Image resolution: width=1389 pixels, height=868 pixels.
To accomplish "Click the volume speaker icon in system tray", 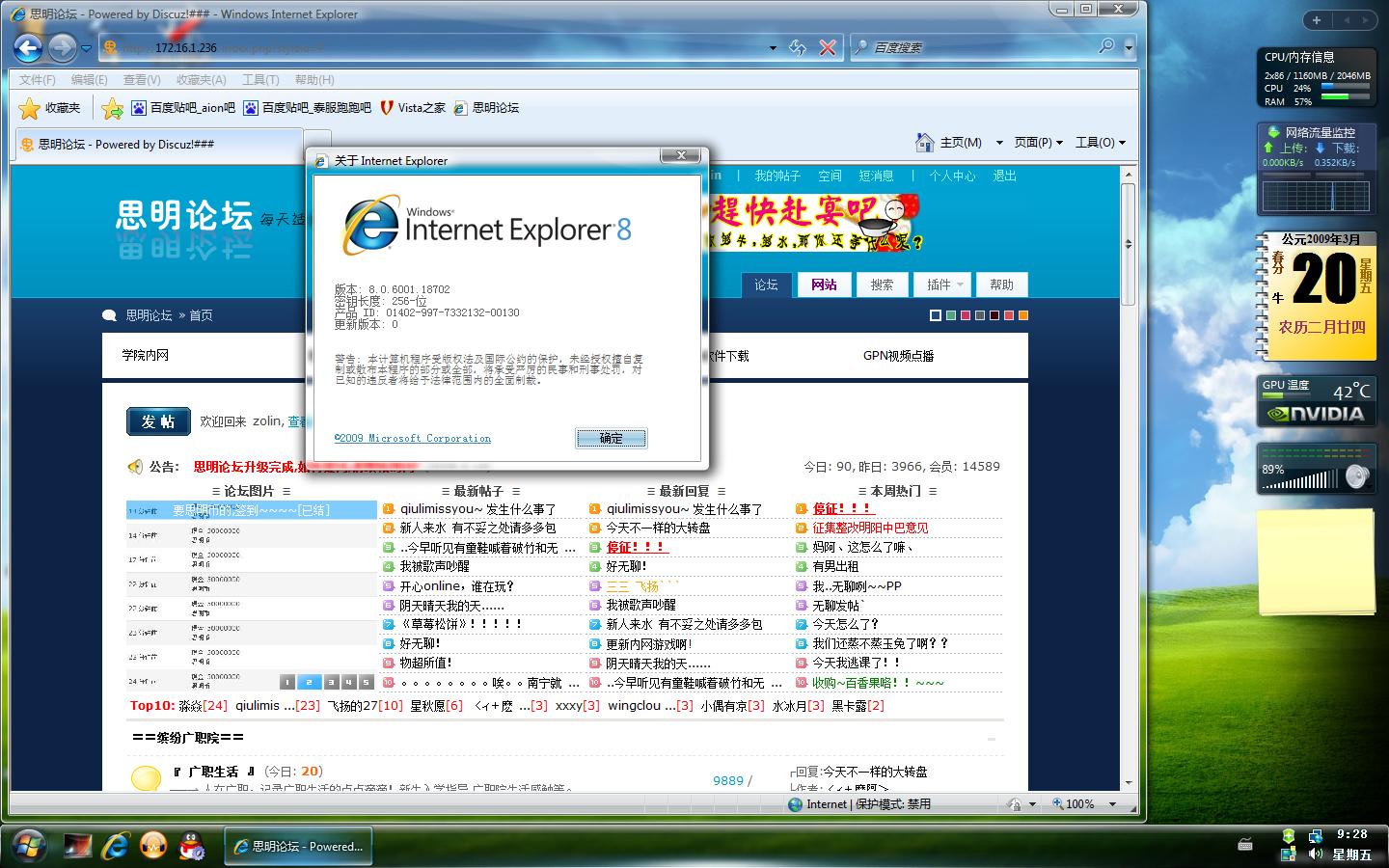I will pyautogui.click(x=1316, y=854).
